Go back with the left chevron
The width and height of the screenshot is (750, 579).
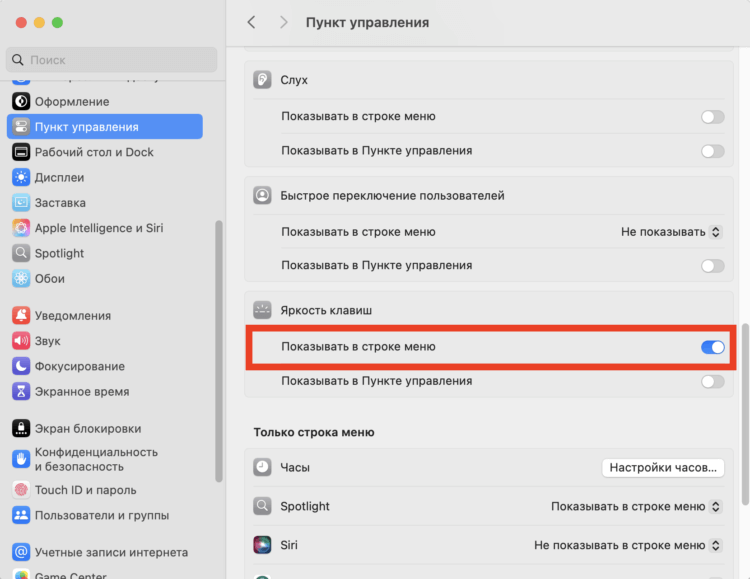coord(252,22)
